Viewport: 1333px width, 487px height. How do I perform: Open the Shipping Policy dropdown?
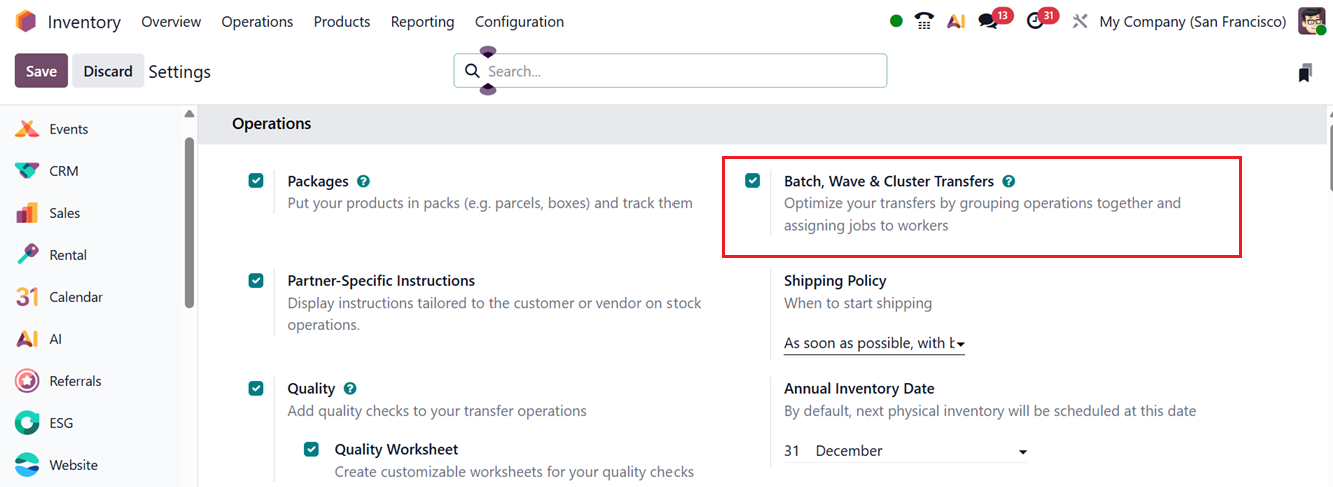coord(874,343)
